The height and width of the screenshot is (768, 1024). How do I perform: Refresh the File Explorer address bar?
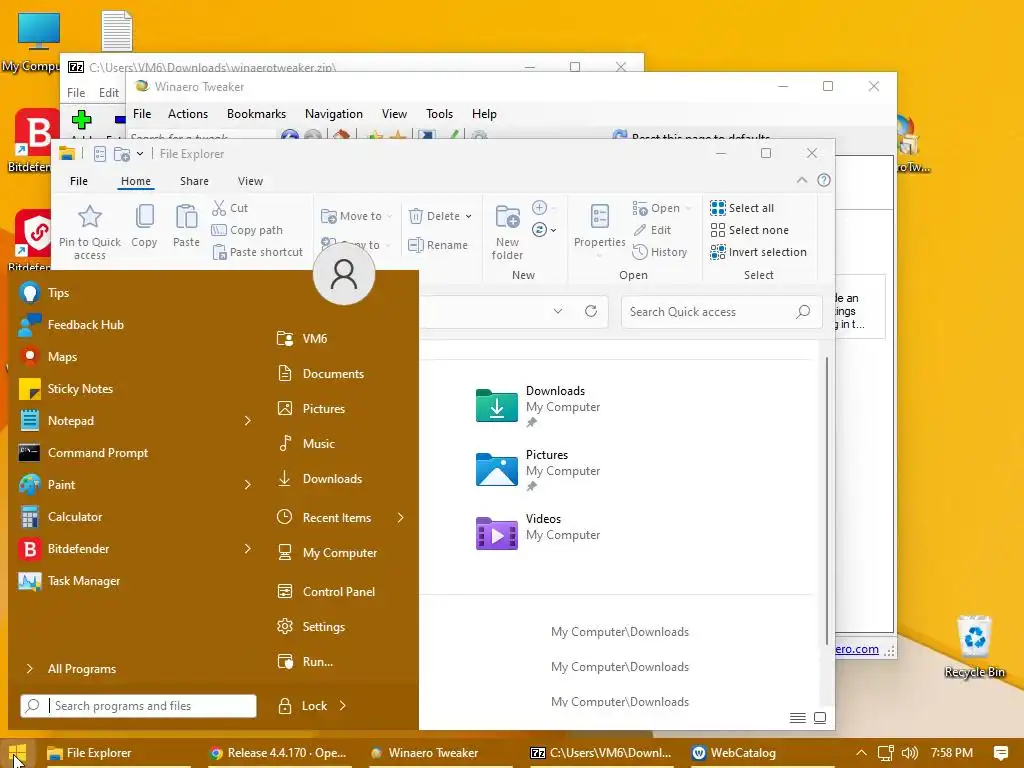[590, 312]
